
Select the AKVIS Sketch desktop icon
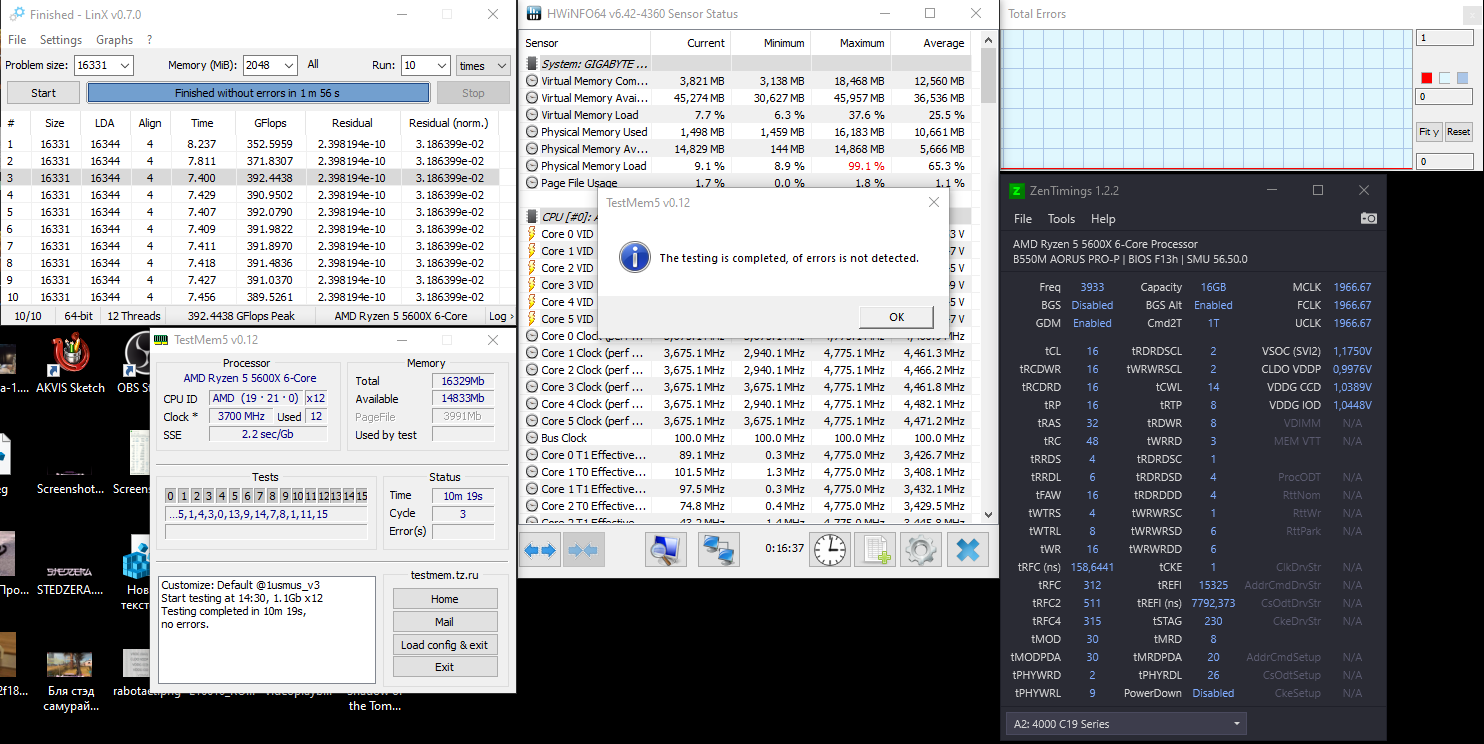click(70, 365)
